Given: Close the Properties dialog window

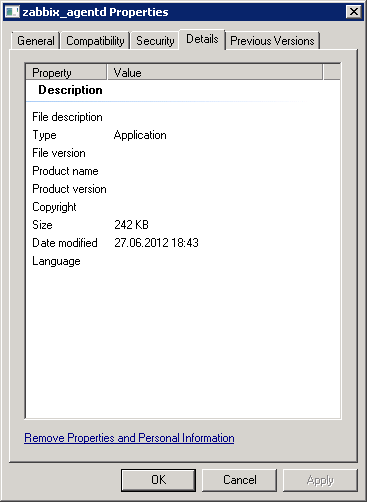Looking at the screenshot, I should tap(354, 12).
